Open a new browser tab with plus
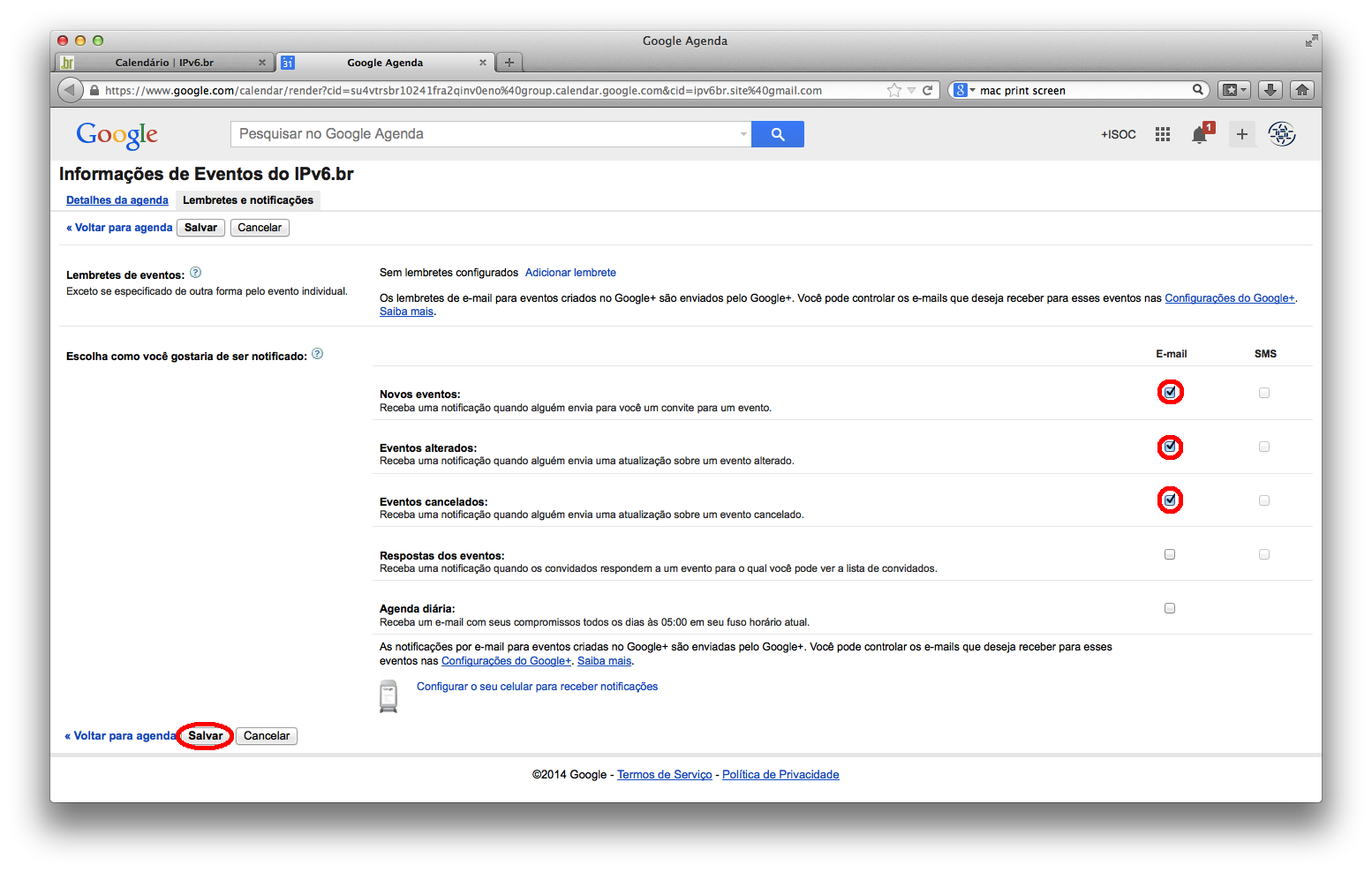The width and height of the screenshot is (1372, 872). pos(509,63)
